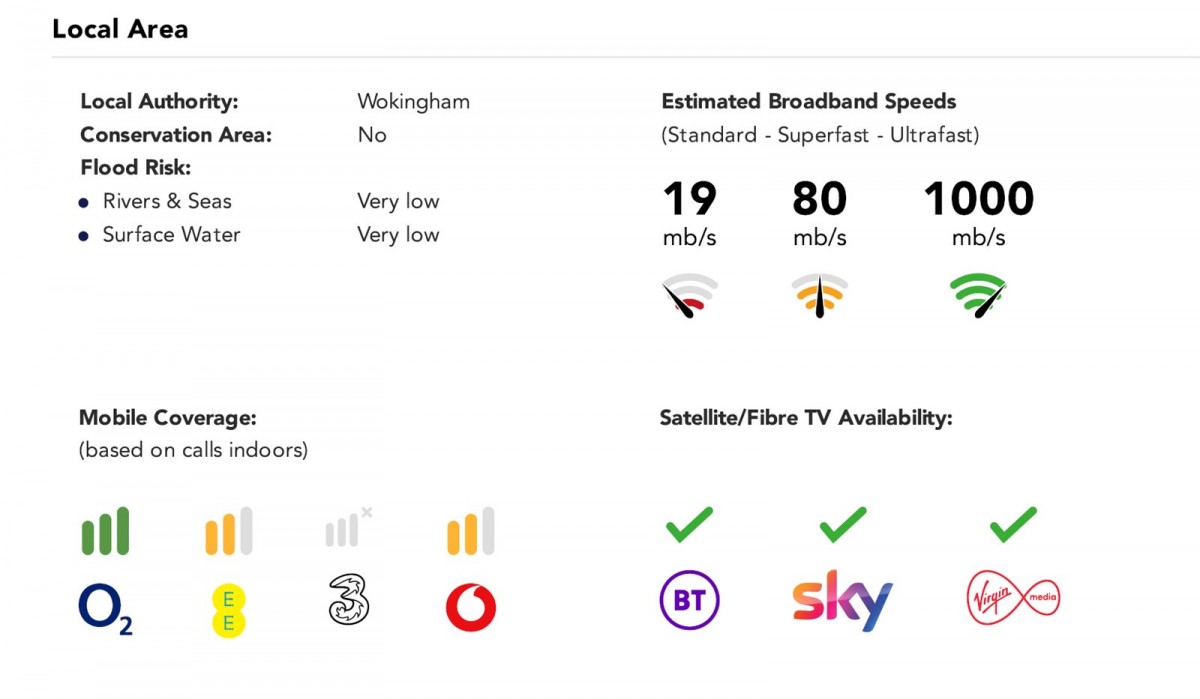Click the BT logo
This screenshot has width=1200, height=699.
click(689, 600)
